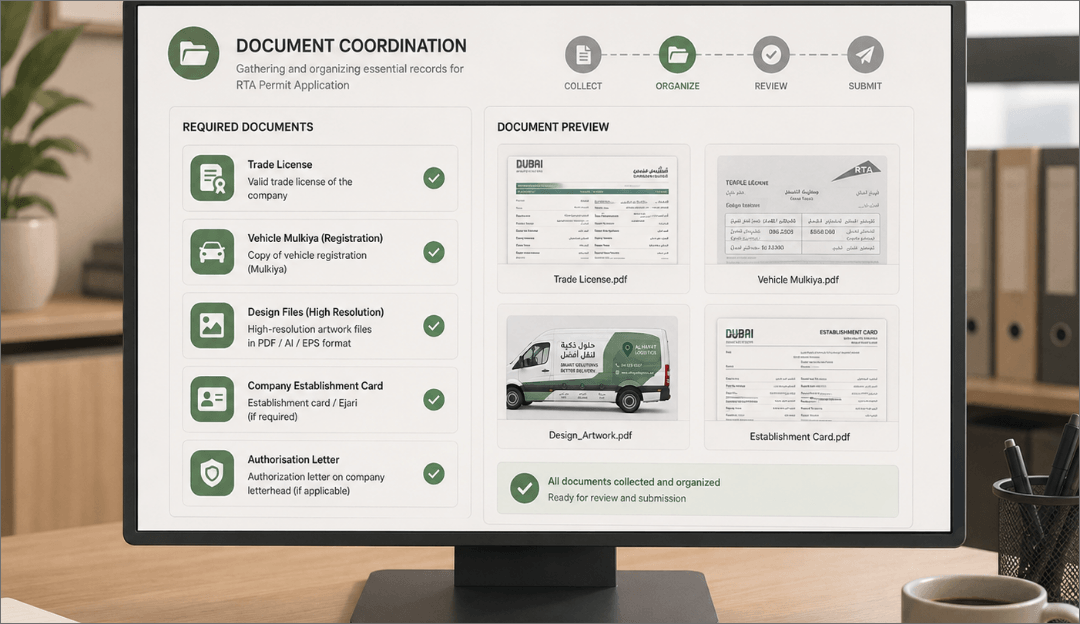Click the Submit paper-plane icon
1080x624 pixels.
pos(865,54)
